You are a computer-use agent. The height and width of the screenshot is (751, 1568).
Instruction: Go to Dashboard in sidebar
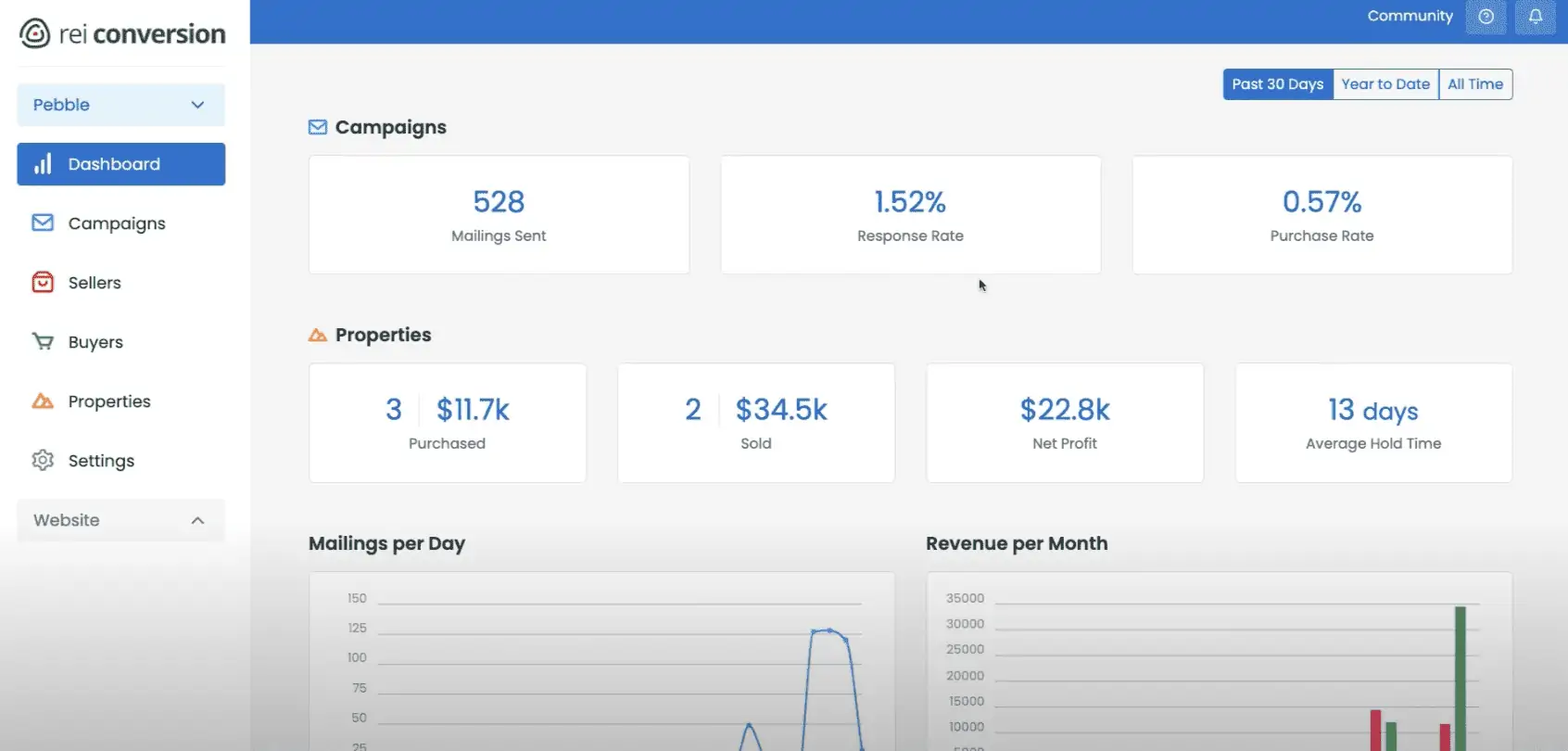click(x=120, y=164)
